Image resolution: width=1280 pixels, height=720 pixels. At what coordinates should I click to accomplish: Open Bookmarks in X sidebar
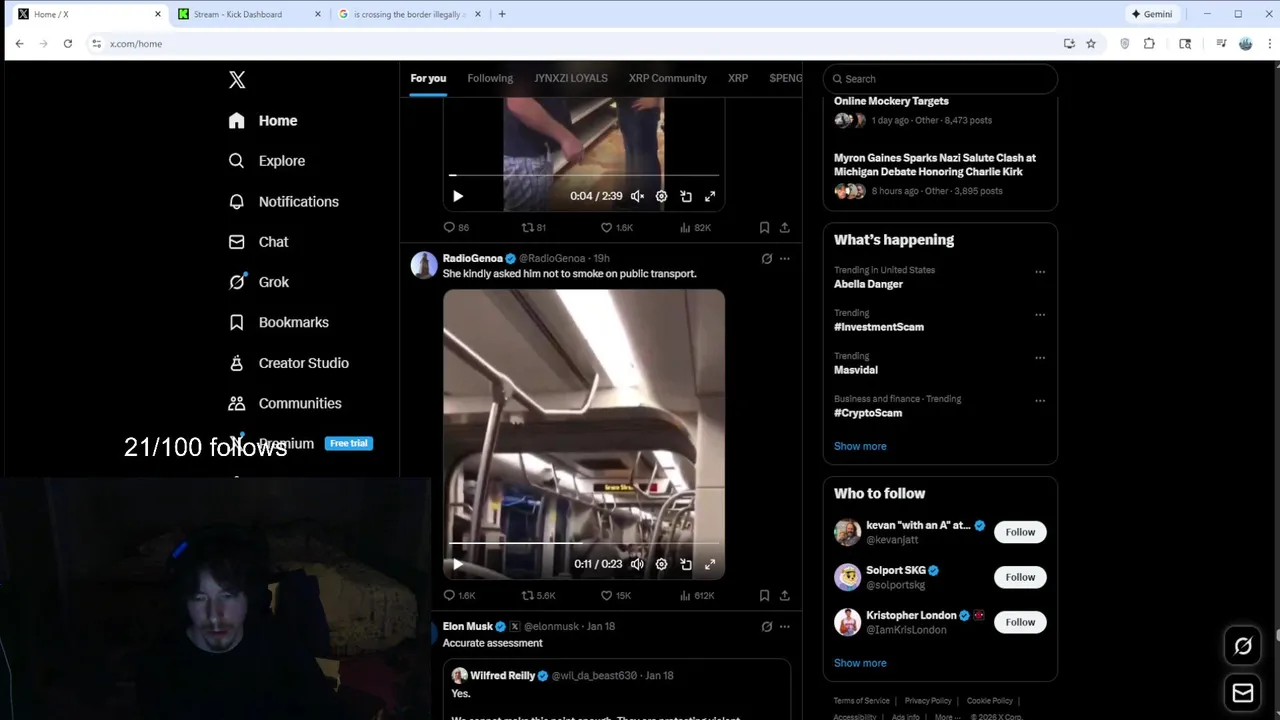[278, 322]
